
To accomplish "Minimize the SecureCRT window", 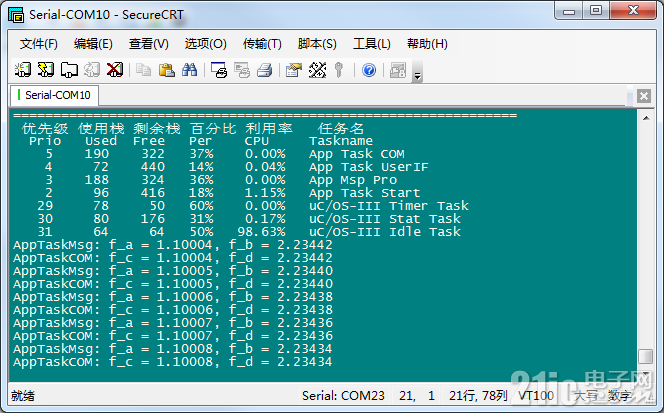I will point(569,11).
